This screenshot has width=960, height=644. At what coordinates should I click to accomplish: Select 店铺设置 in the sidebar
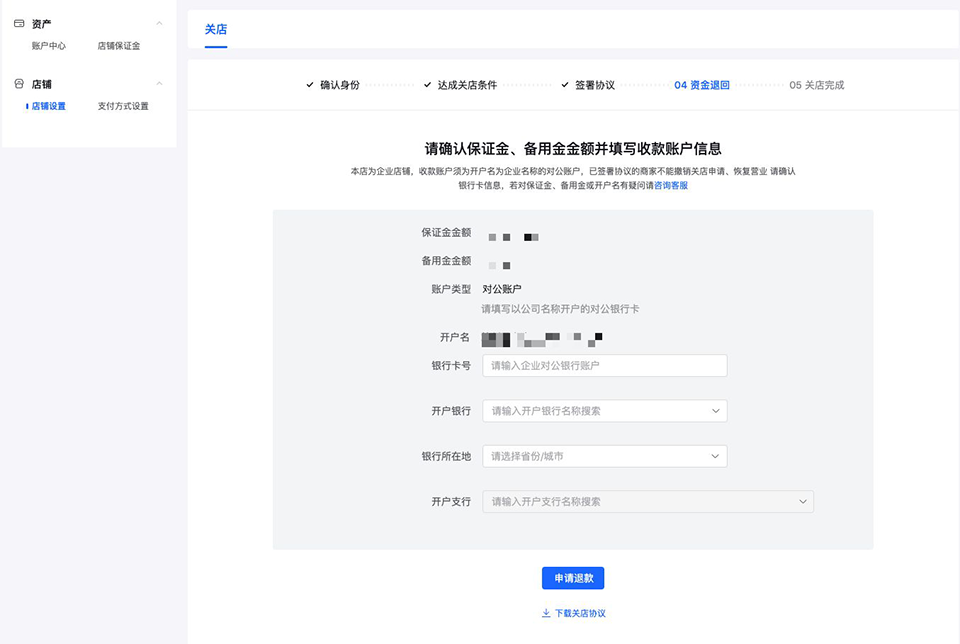tap(49, 106)
